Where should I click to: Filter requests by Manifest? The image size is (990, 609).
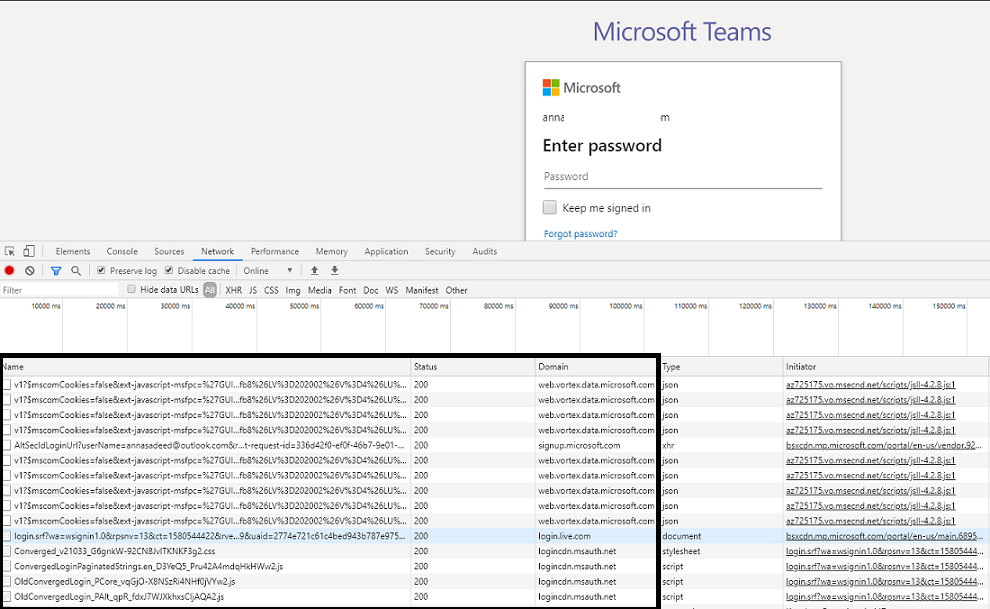422,290
